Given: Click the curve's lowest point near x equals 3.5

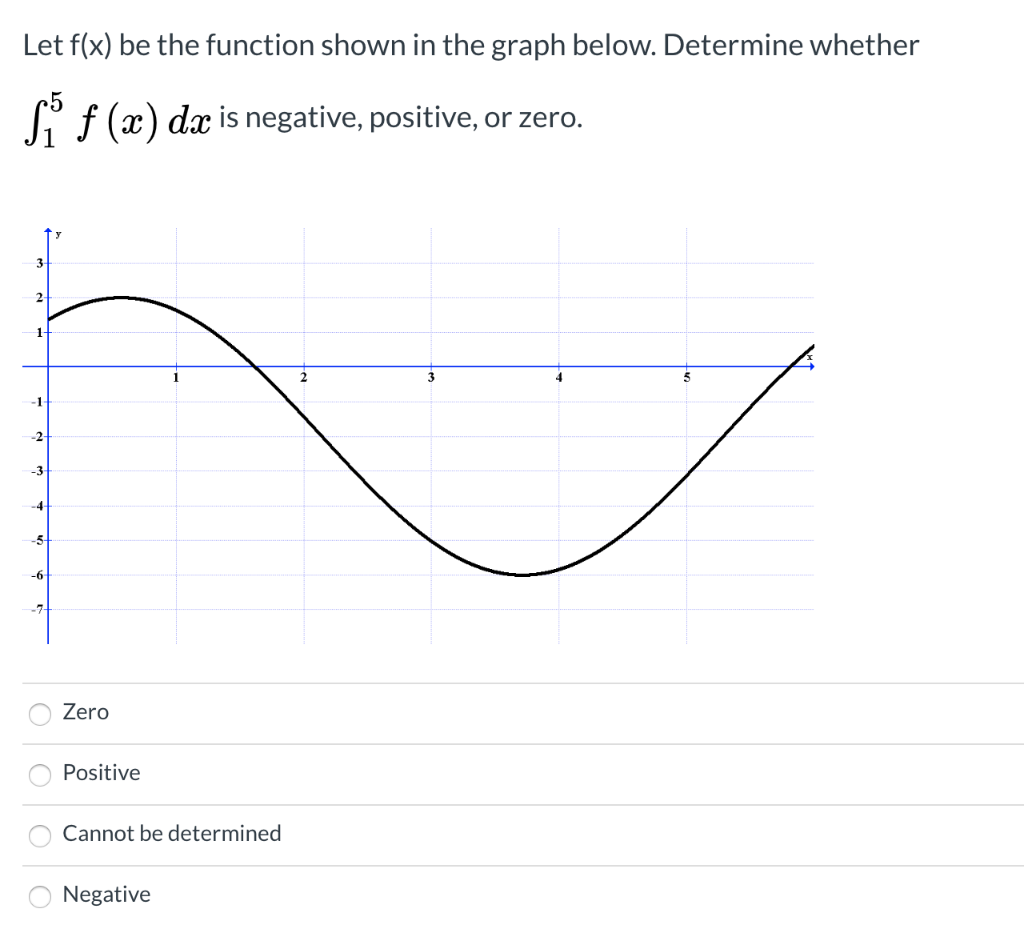Looking at the screenshot, I should tap(521, 574).
